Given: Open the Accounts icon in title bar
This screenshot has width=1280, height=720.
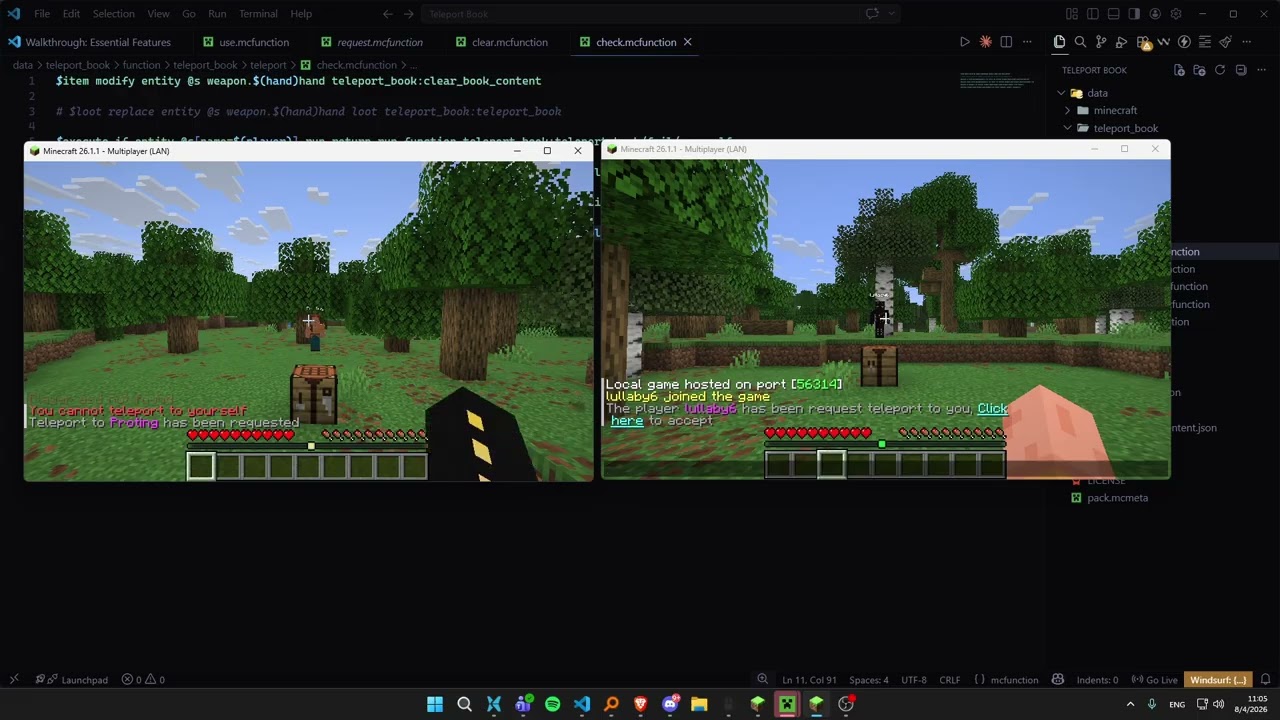Looking at the screenshot, I should point(1155,14).
